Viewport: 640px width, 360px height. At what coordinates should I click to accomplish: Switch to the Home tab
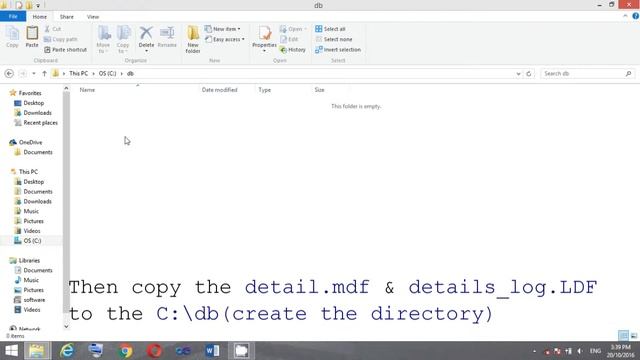click(40, 17)
